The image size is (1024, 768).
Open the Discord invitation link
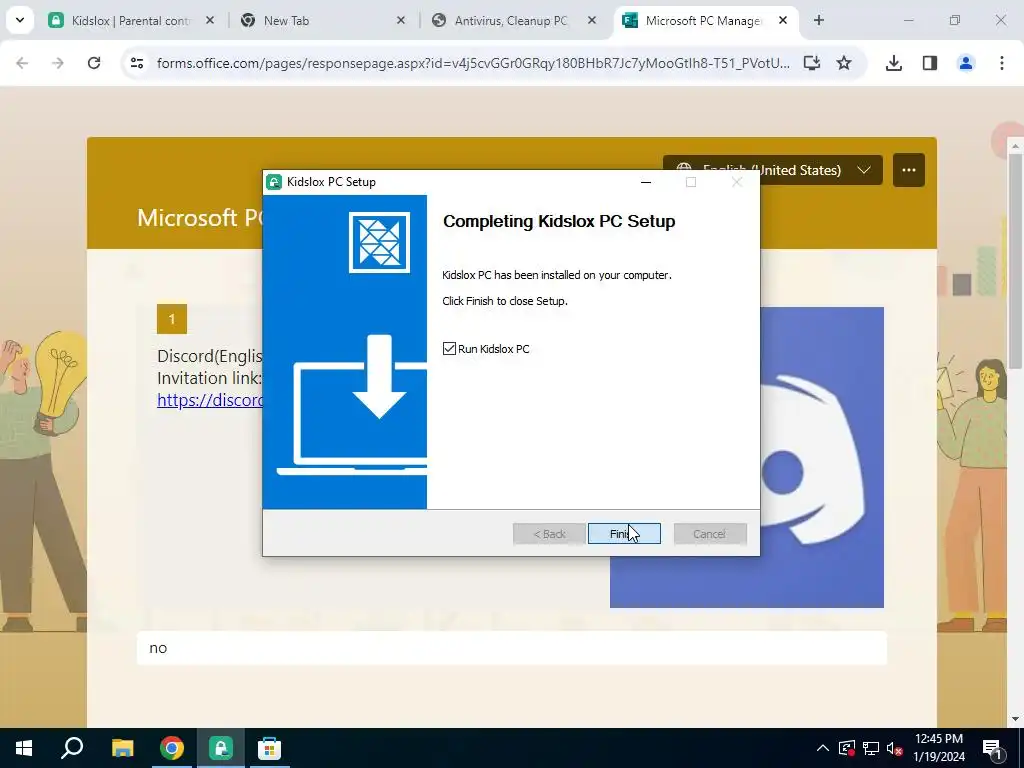(210, 400)
